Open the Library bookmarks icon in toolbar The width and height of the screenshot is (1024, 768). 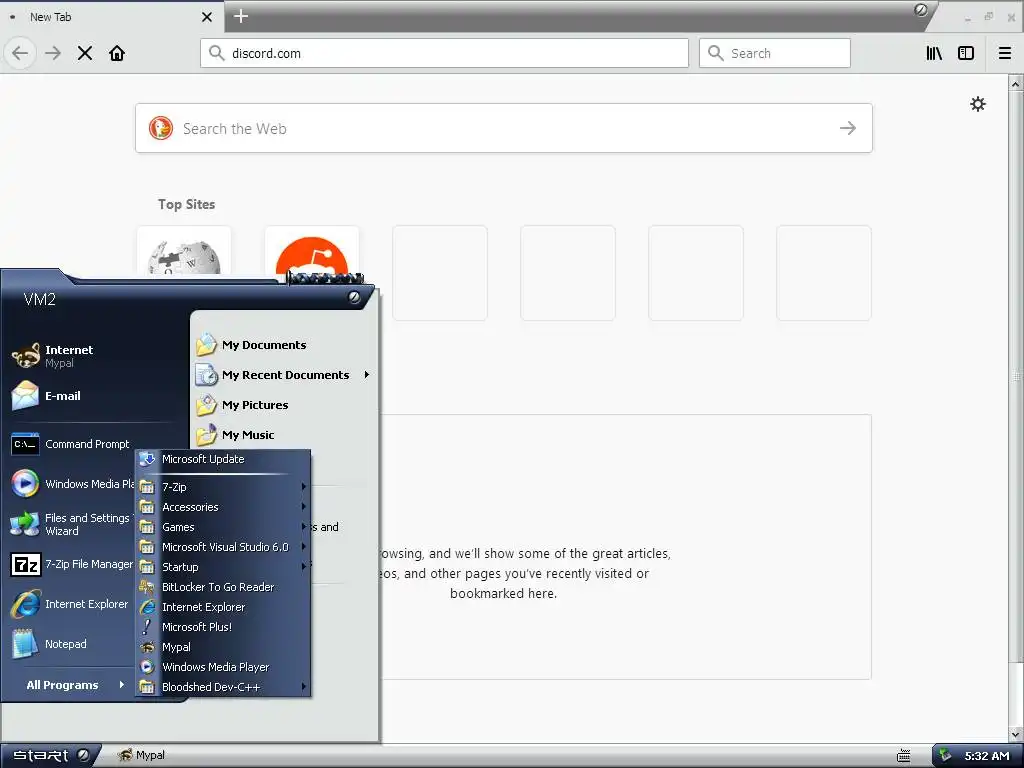(935, 53)
